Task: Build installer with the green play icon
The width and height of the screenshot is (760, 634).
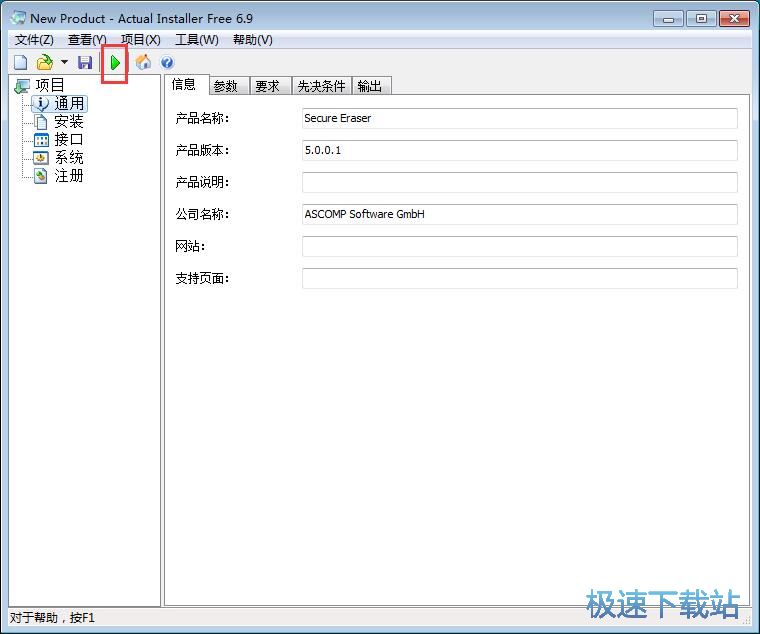Action: point(115,63)
